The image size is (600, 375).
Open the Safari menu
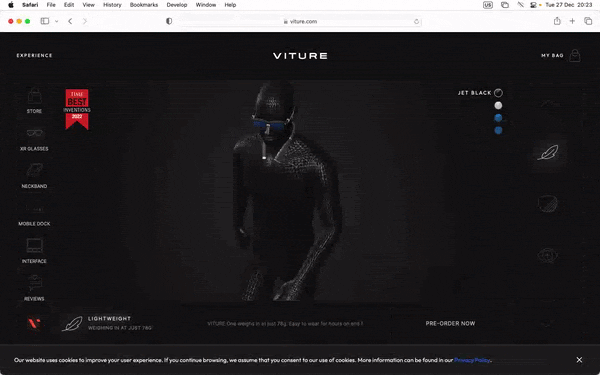[30, 5]
